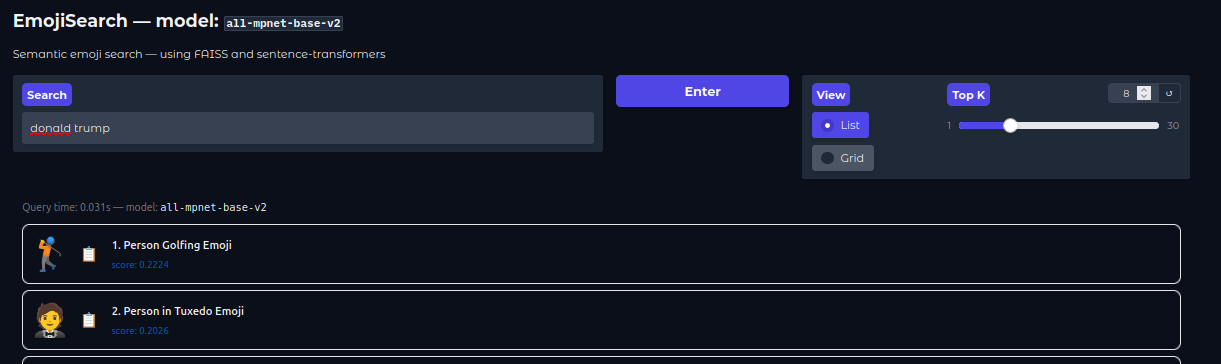This screenshot has height=364, width=1221.
Task: Focus the search box containing "donald trump"
Action: coord(308,128)
